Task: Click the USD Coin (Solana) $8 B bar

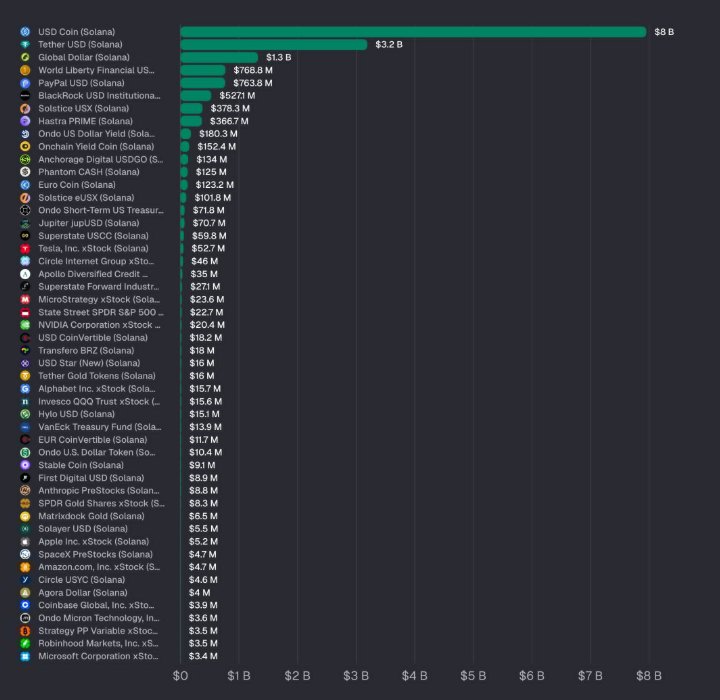Action: pyautogui.click(x=413, y=32)
